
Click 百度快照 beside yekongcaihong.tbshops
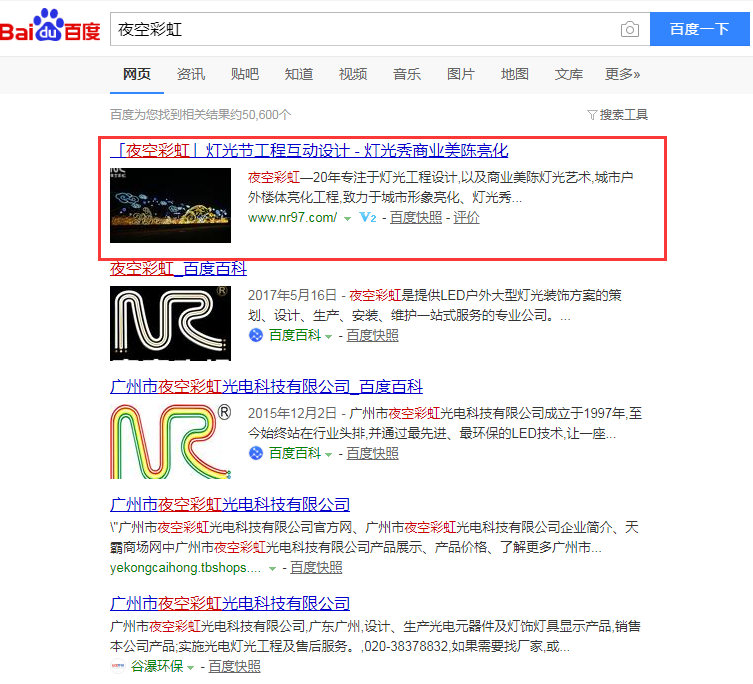tap(316, 568)
